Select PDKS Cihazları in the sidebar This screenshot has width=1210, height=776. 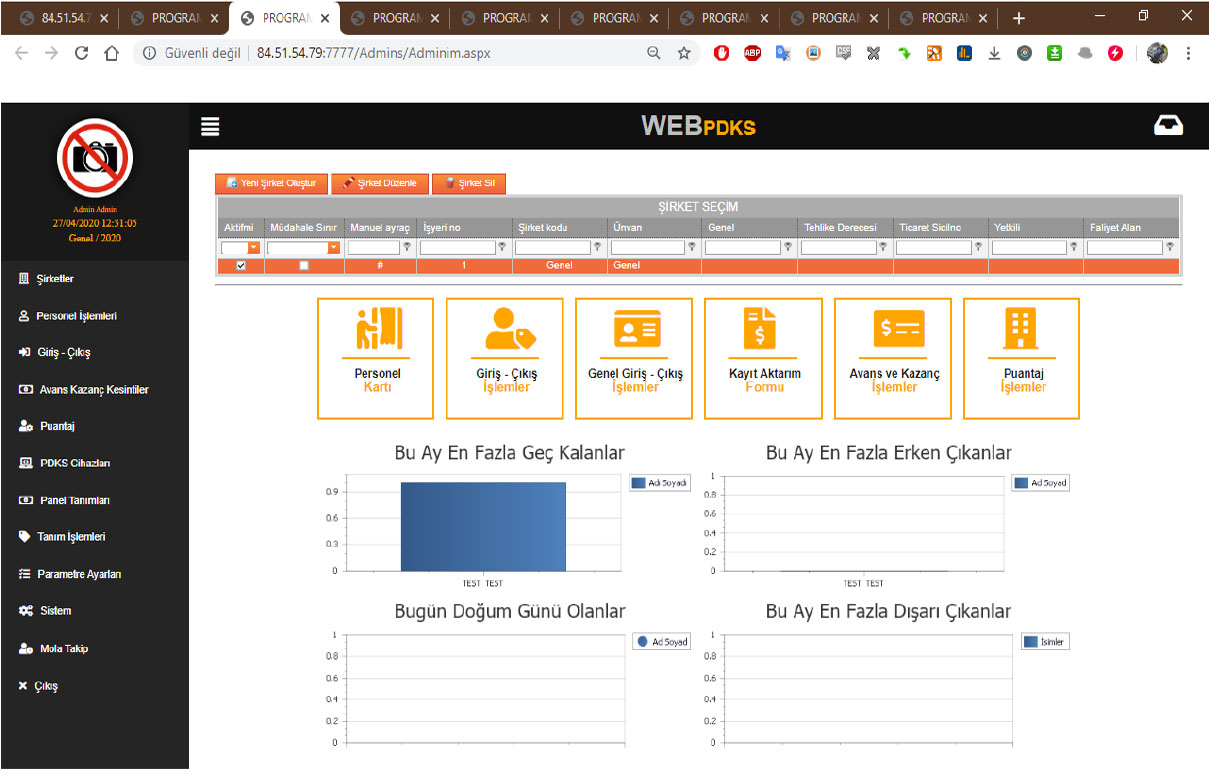(75, 463)
